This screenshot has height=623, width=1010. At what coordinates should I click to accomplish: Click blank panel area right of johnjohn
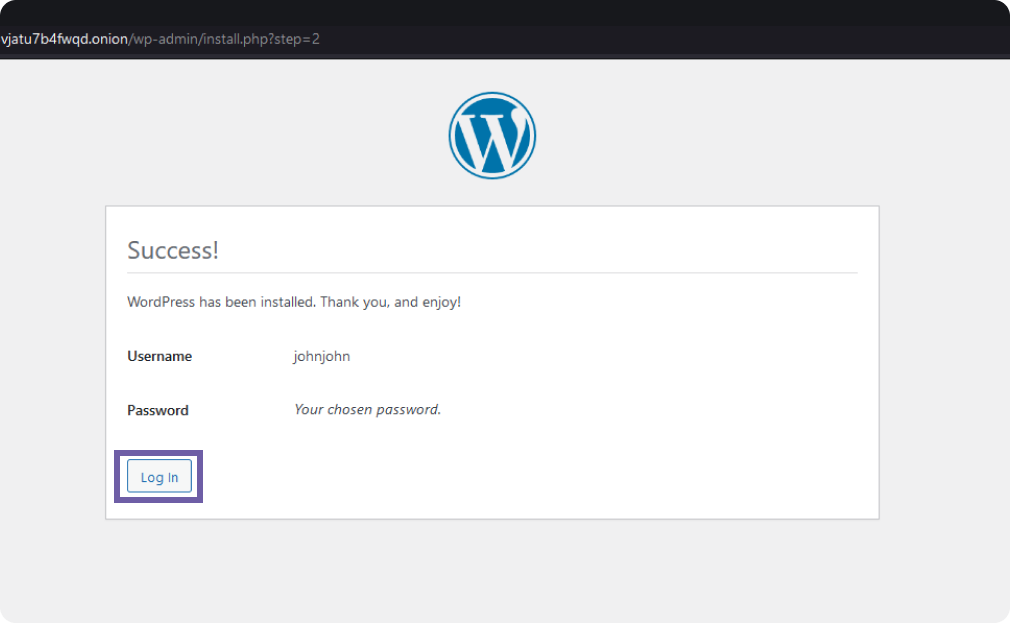600,356
